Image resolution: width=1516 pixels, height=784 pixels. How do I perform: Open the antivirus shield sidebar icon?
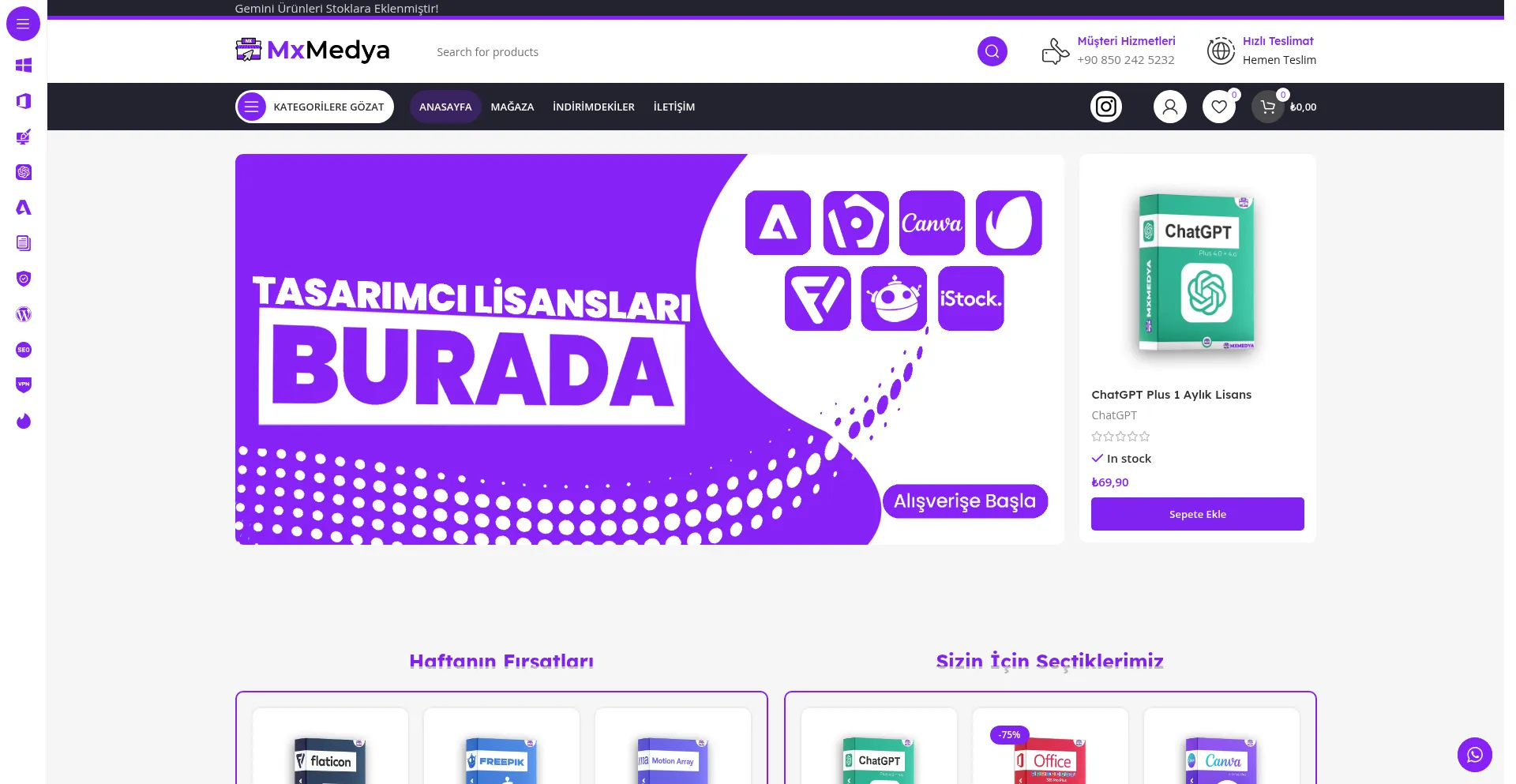coord(24,279)
